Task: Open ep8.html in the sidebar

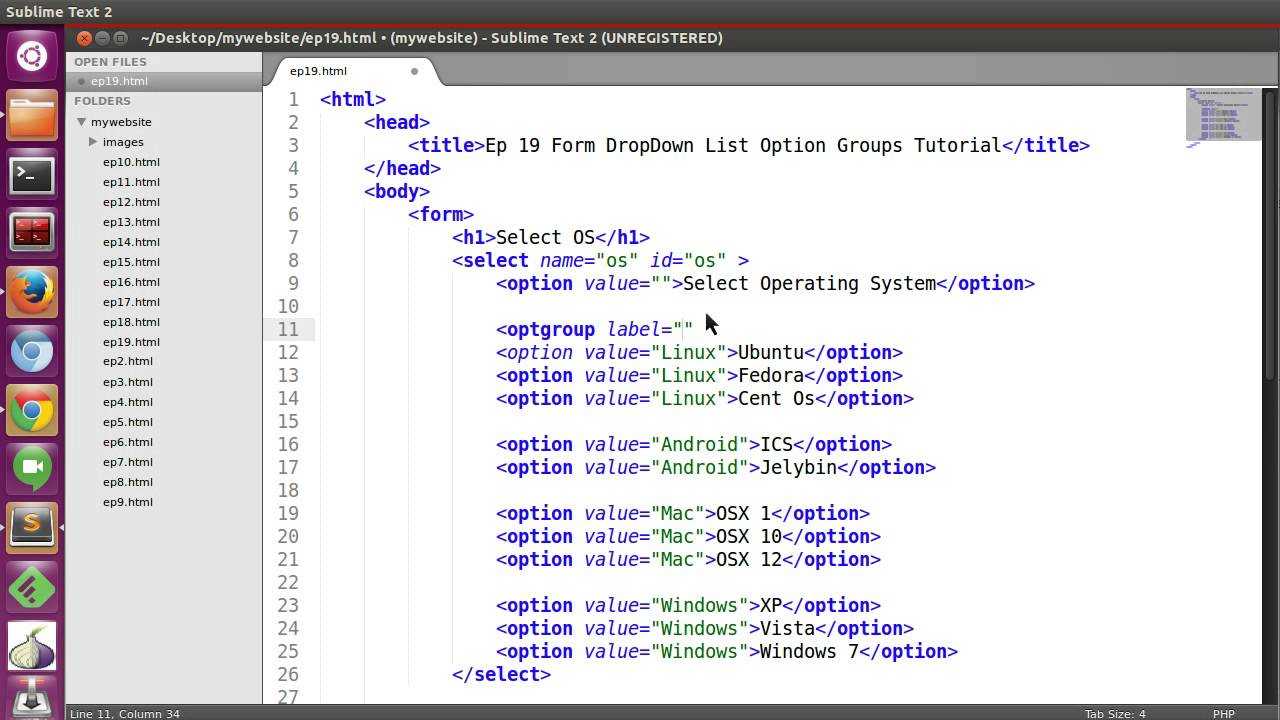Action: (127, 482)
